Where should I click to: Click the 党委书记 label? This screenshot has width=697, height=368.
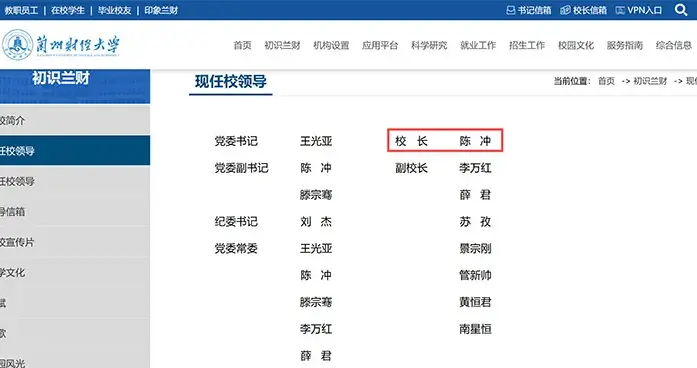pyautogui.click(x=236, y=141)
